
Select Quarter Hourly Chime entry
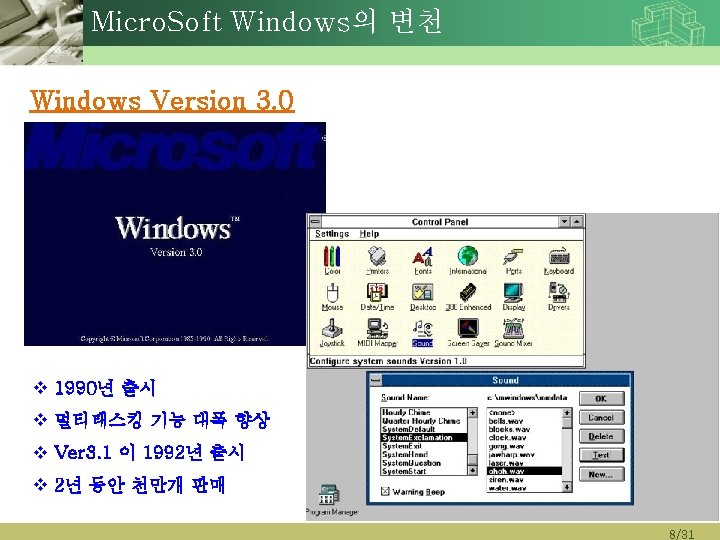point(424,421)
